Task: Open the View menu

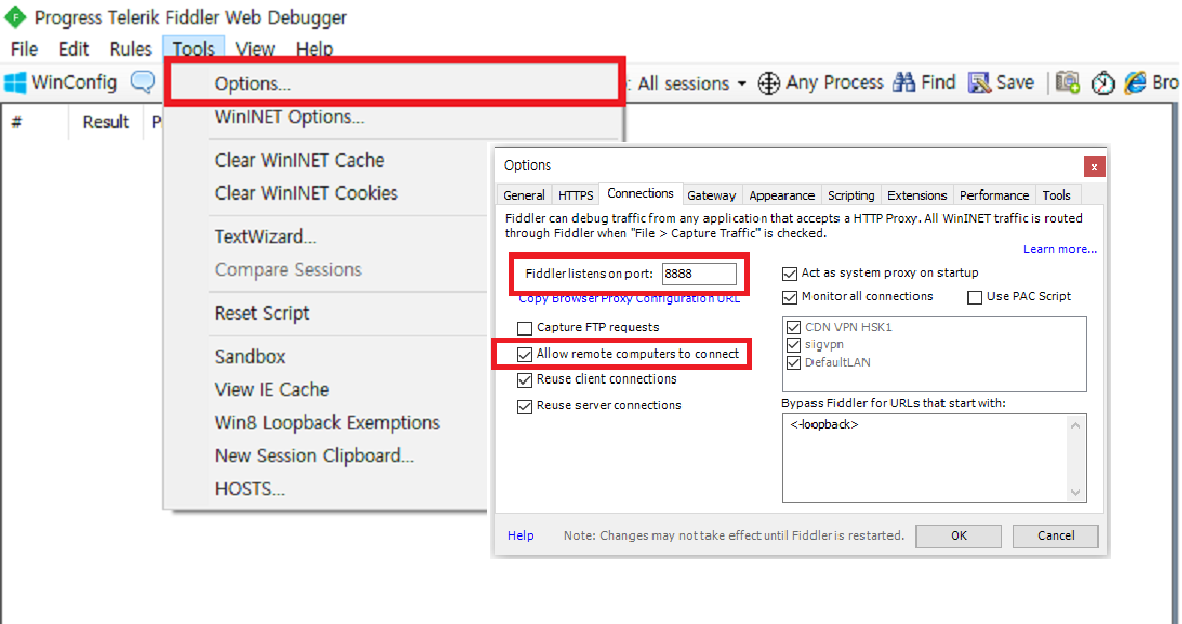Action: pos(255,49)
